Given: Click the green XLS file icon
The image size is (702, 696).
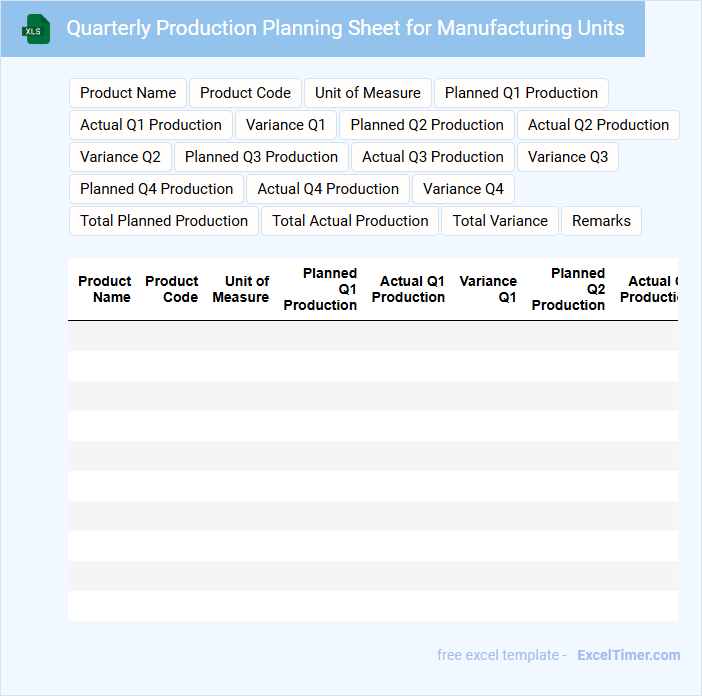Looking at the screenshot, I should pyautogui.click(x=35, y=29).
